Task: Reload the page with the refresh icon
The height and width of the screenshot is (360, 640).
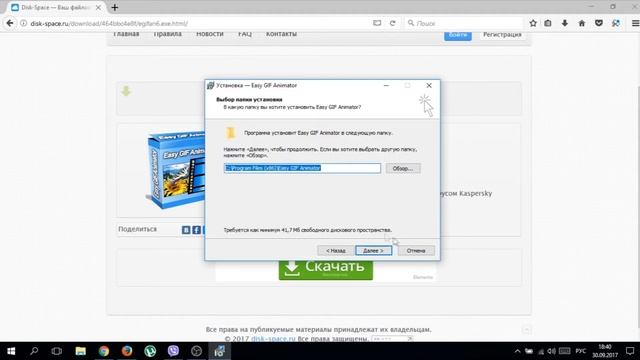Action: click(x=393, y=23)
